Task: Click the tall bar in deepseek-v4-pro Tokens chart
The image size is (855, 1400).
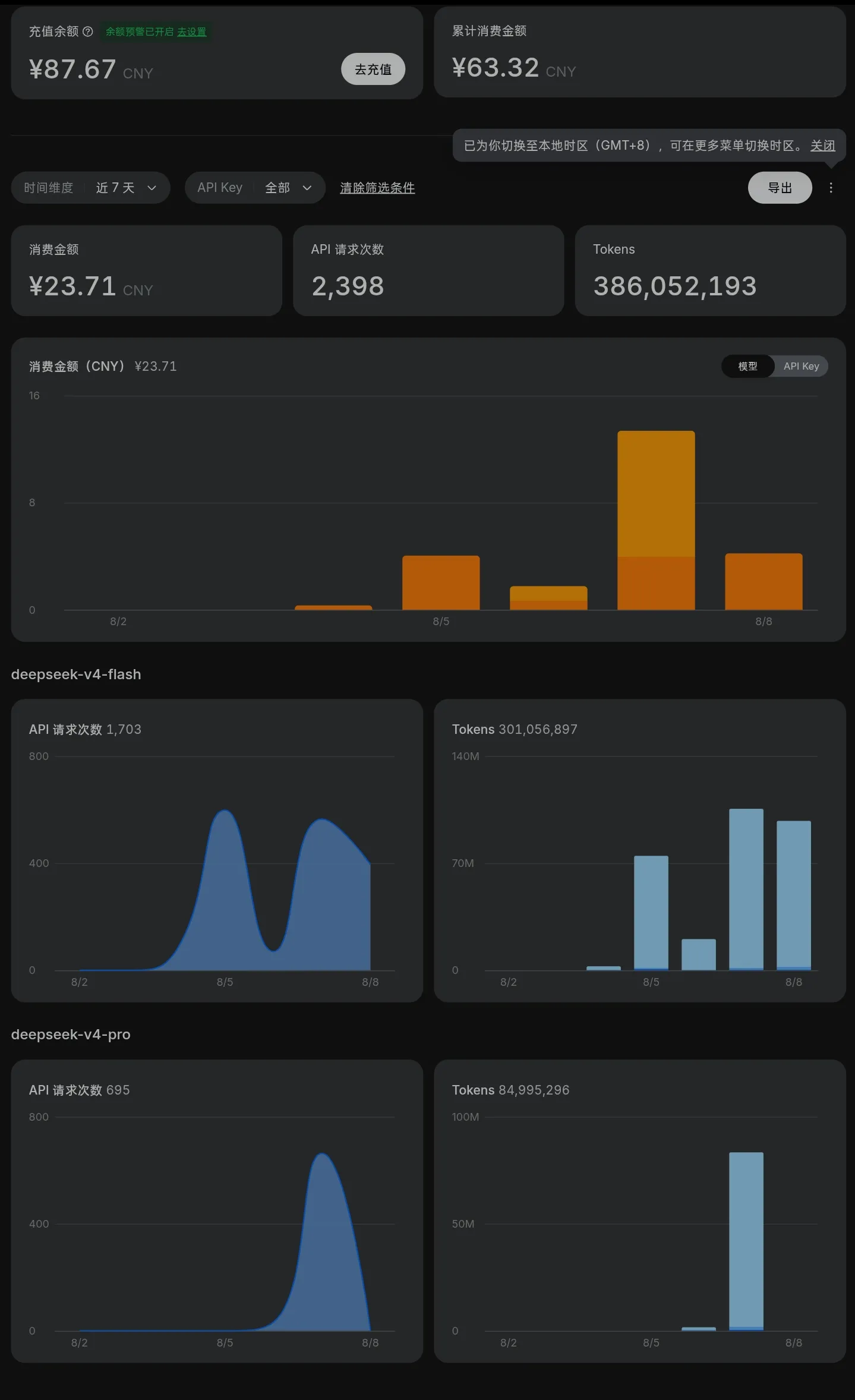Action: tap(746, 1241)
